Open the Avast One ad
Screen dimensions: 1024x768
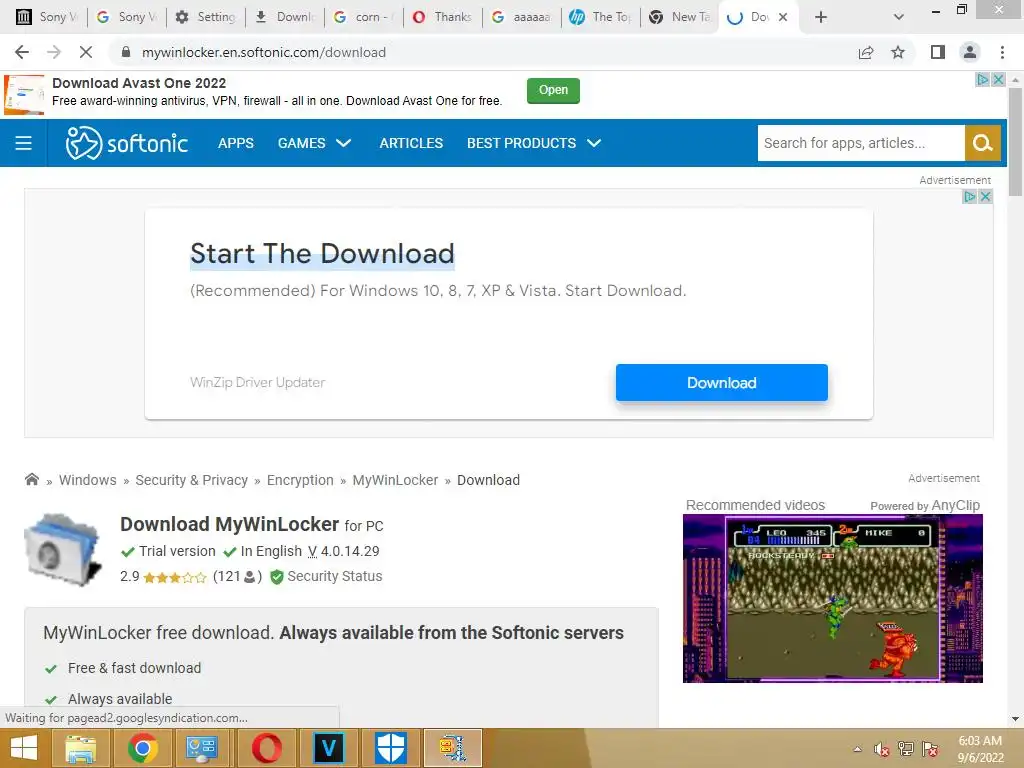coord(553,91)
